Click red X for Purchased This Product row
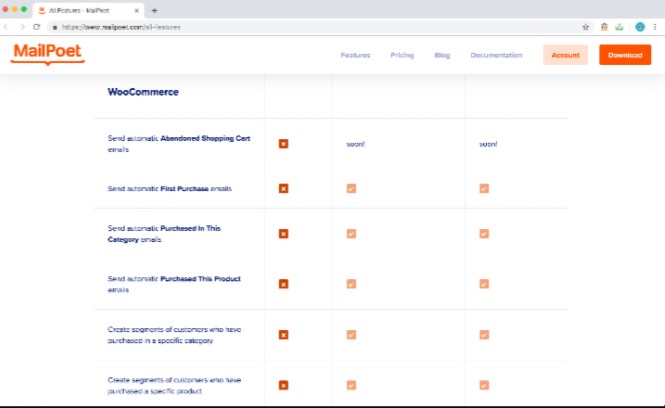Viewport: 665px width, 408px height. (x=283, y=284)
